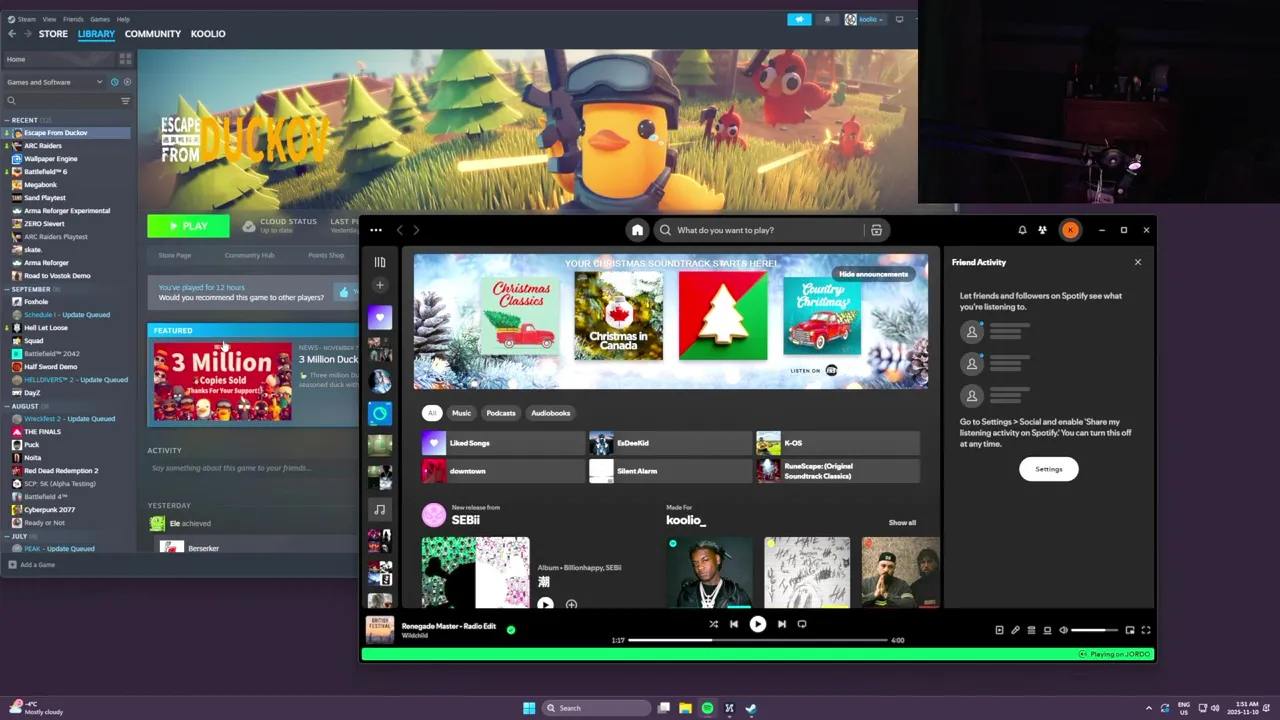Open Spotify profile avatar K
This screenshot has height=720, width=1280.
coord(1070,230)
